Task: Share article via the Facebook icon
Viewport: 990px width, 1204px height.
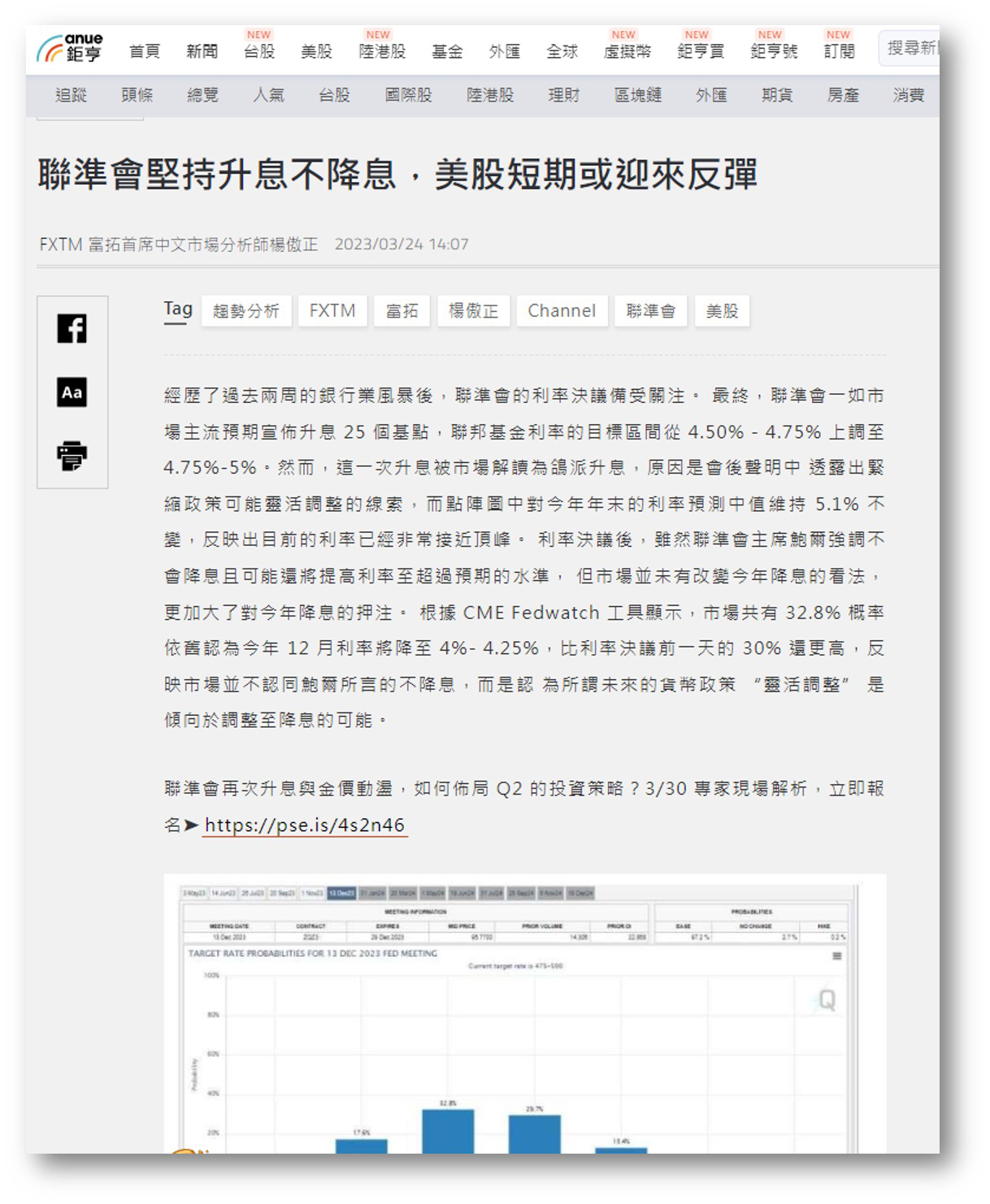Action: (x=72, y=329)
